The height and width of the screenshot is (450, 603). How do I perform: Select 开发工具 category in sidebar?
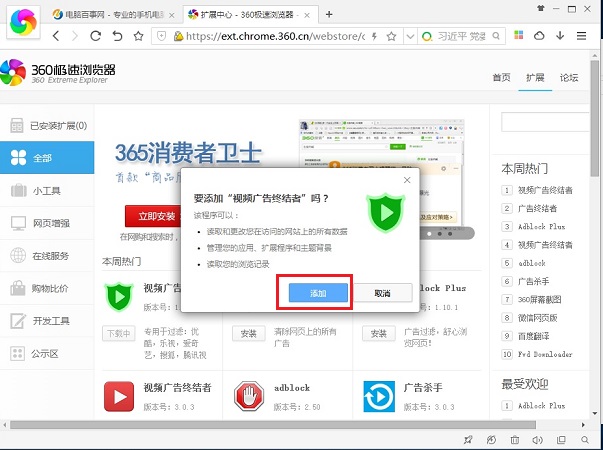[47, 321]
